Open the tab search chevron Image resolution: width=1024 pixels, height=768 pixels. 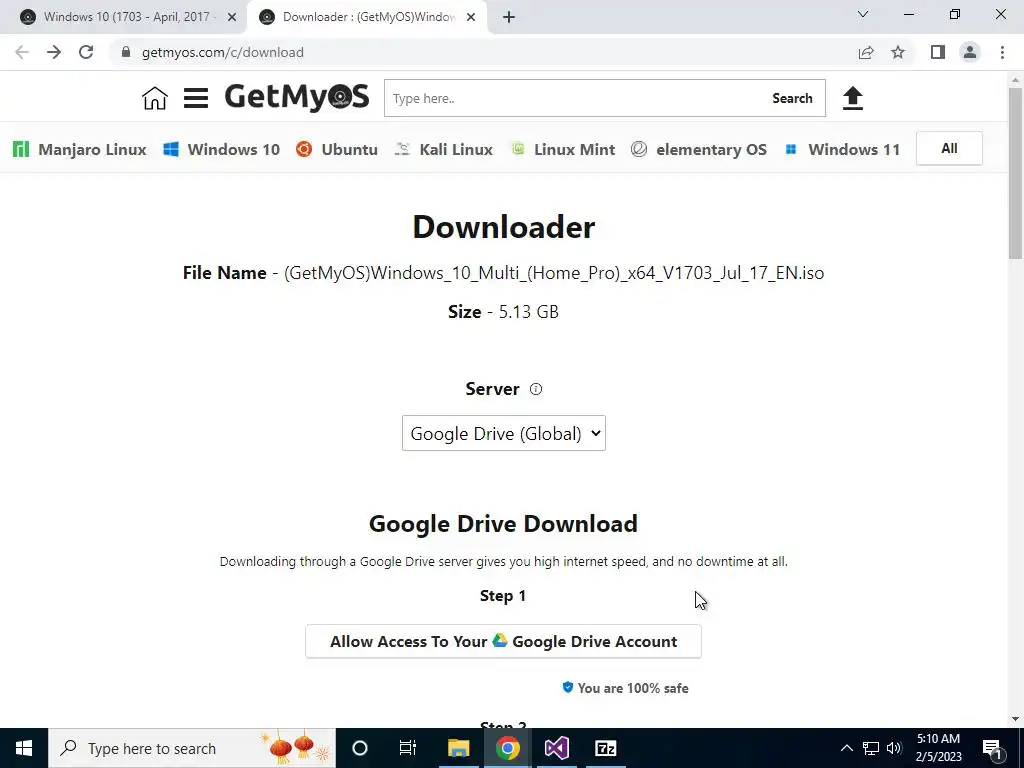[863, 14]
